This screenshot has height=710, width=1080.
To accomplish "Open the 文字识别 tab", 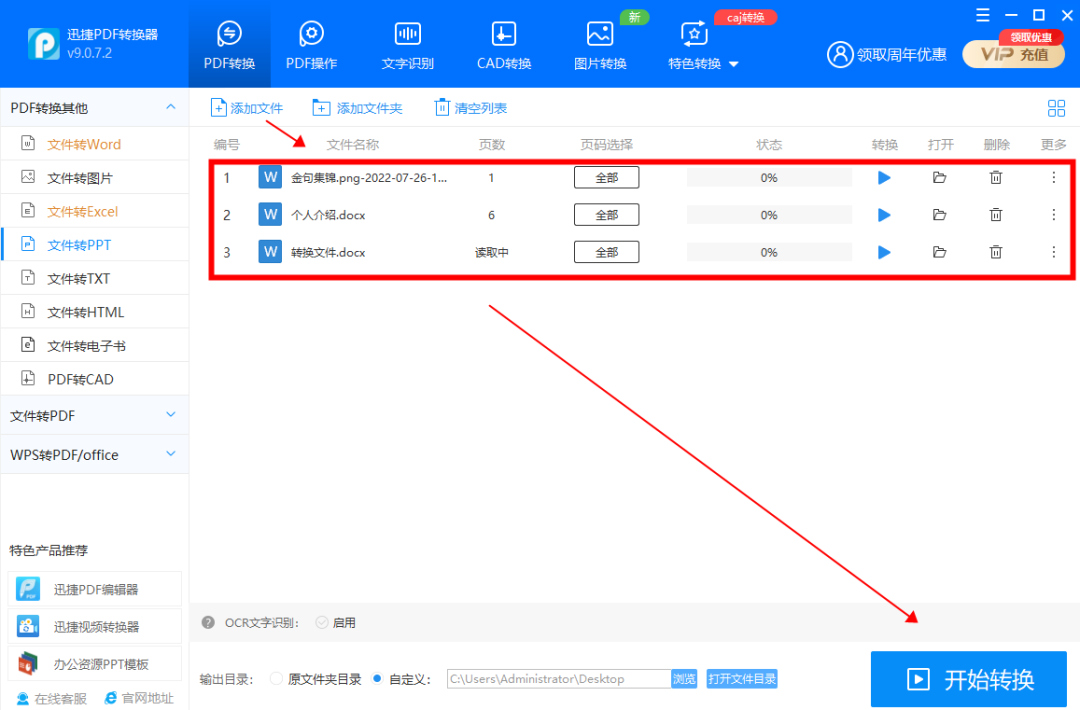I will [408, 45].
